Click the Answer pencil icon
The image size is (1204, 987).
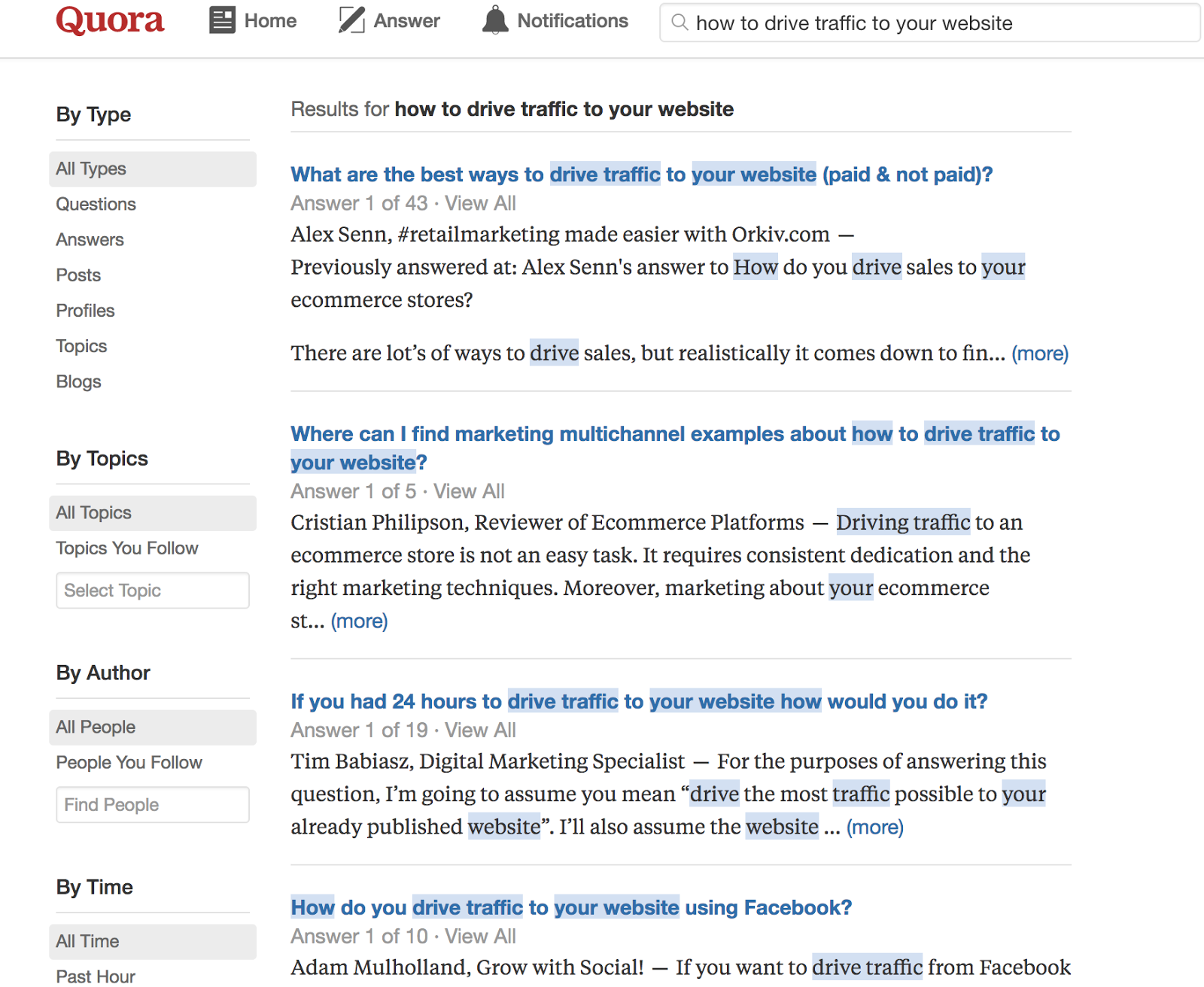click(x=351, y=20)
